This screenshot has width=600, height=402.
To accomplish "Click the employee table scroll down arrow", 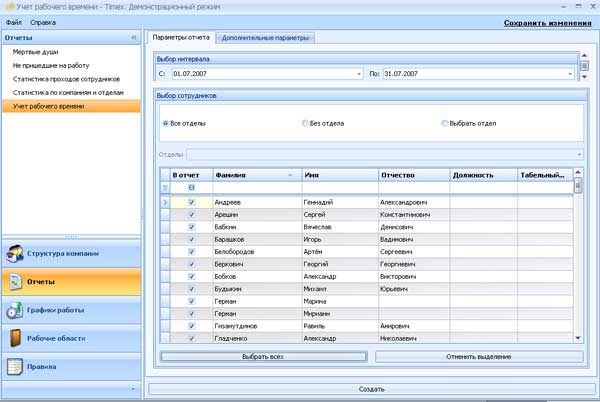I will 578,338.
